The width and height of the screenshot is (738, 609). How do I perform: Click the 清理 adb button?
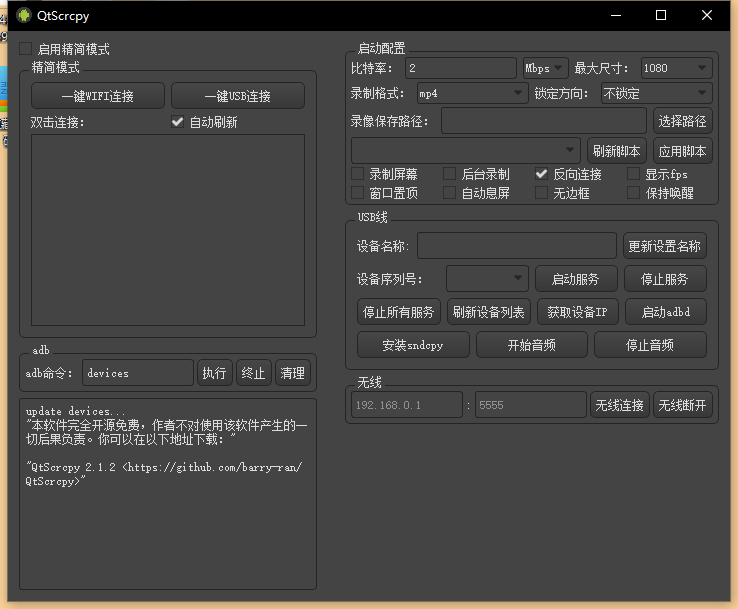293,373
